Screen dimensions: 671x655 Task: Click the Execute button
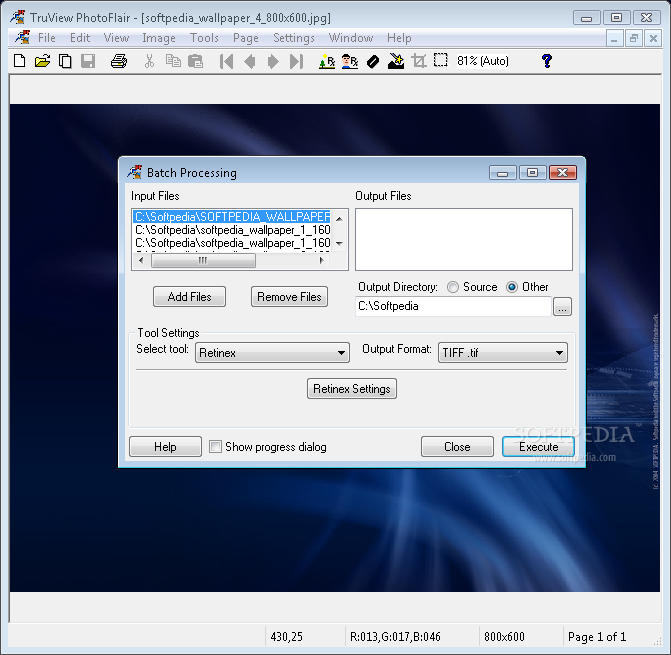click(538, 447)
